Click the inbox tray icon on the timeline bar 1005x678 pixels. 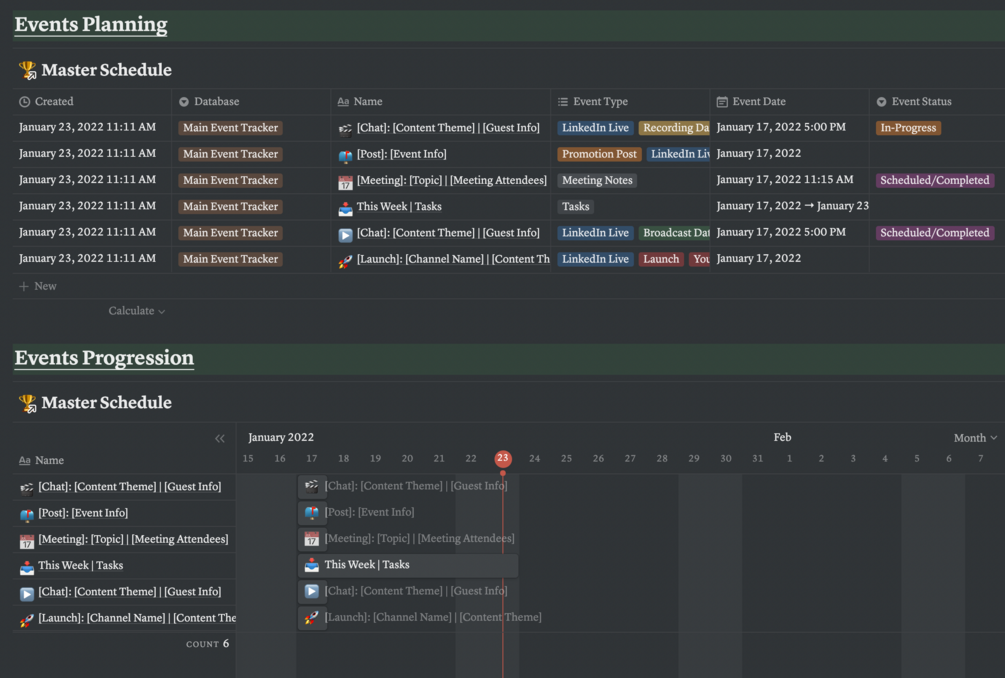point(312,565)
